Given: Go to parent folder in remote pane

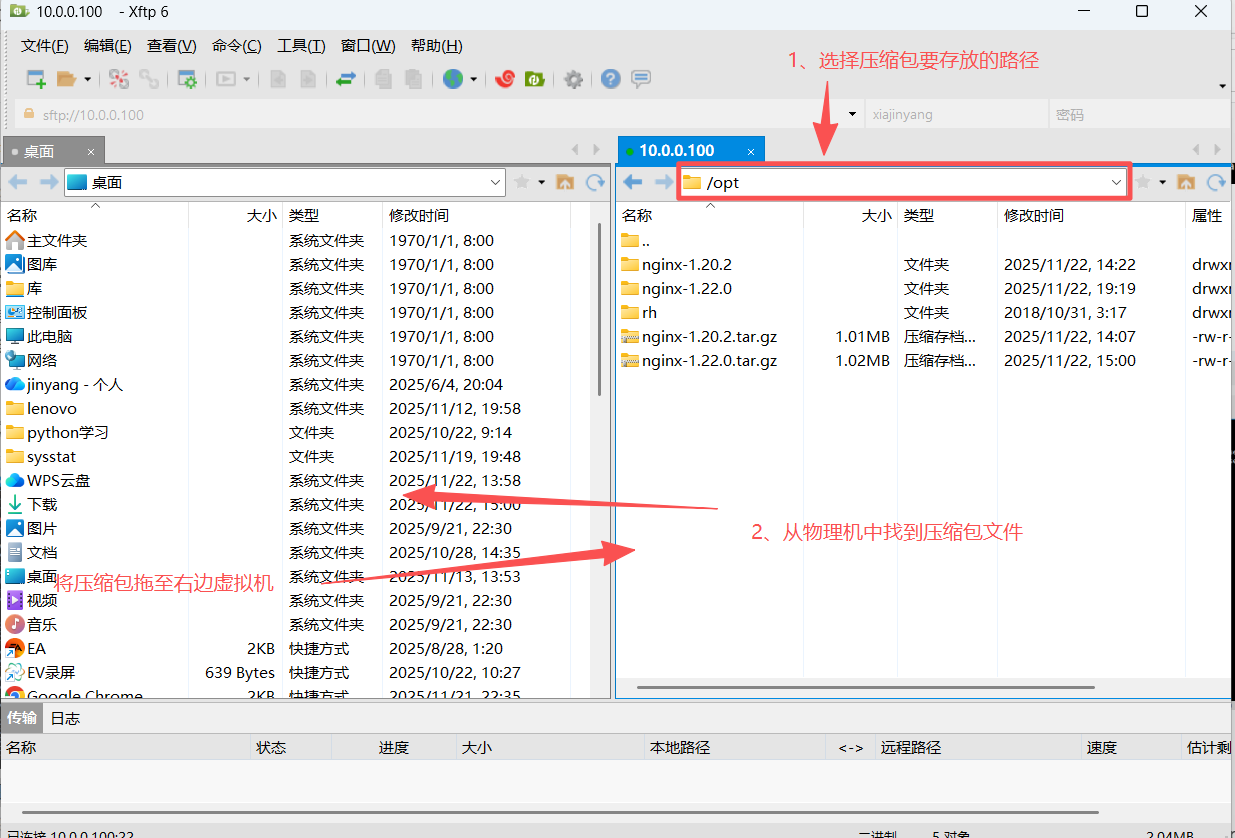Looking at the screenshot, I should coord(1186,182).
